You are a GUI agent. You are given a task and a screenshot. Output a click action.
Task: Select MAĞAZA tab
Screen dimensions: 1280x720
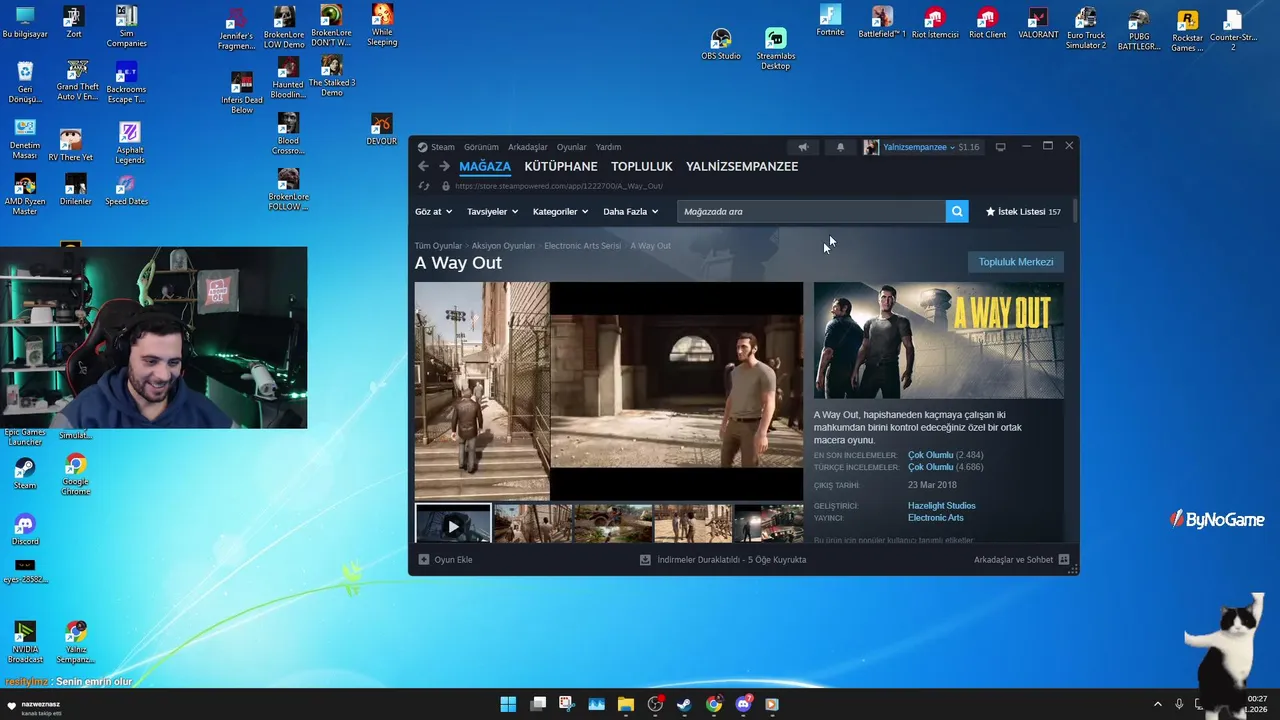[485, 167]
